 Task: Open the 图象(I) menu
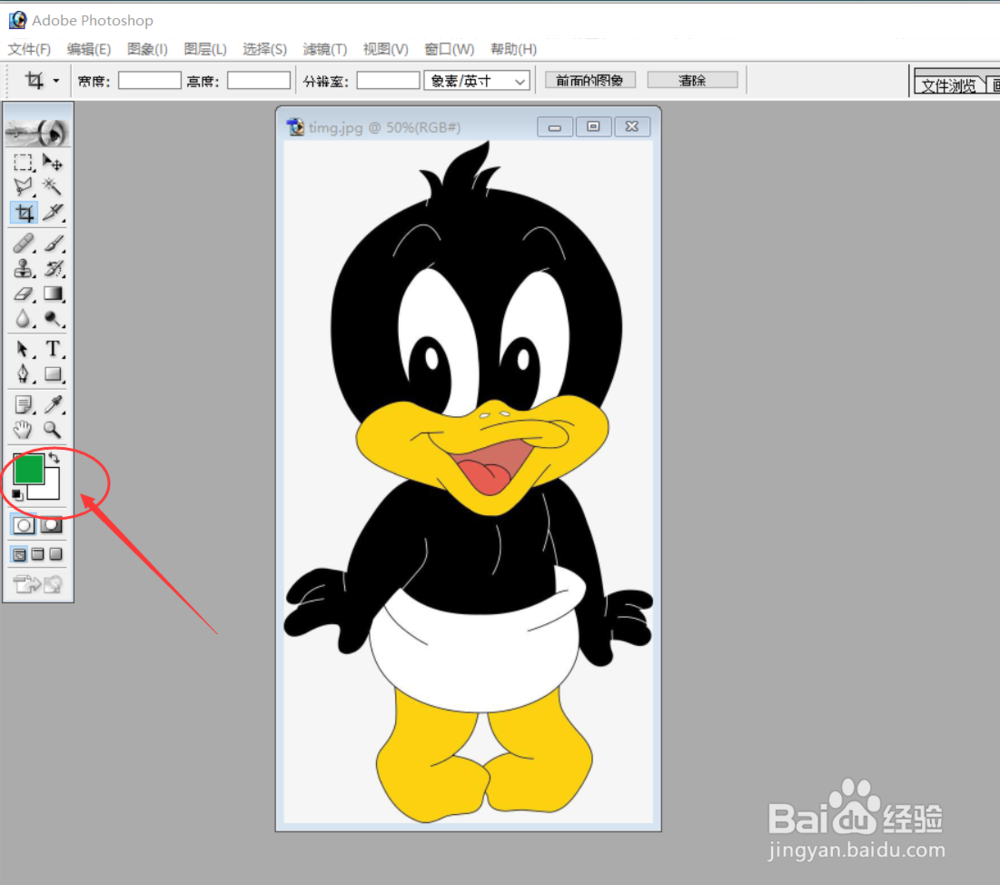[x=147, y=49]
